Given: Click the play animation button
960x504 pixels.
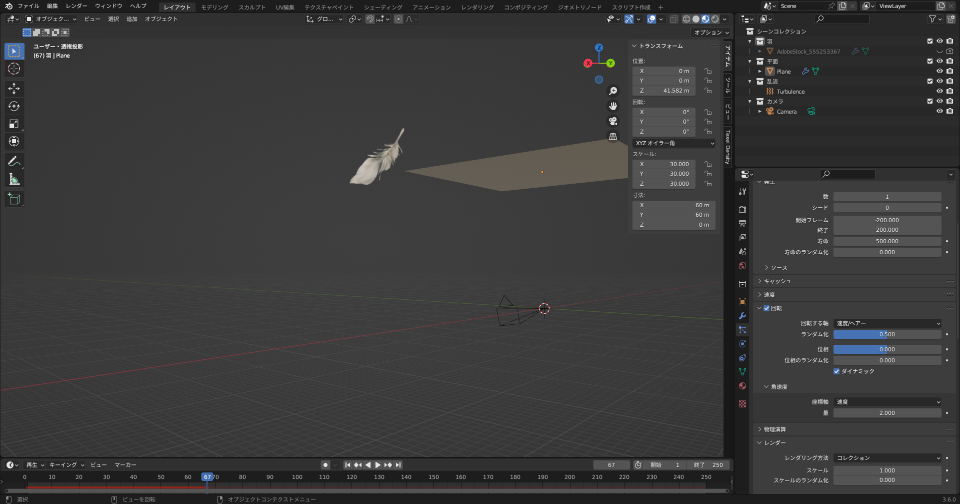Looking at the screenshot, I should click(x=378, y=465).
